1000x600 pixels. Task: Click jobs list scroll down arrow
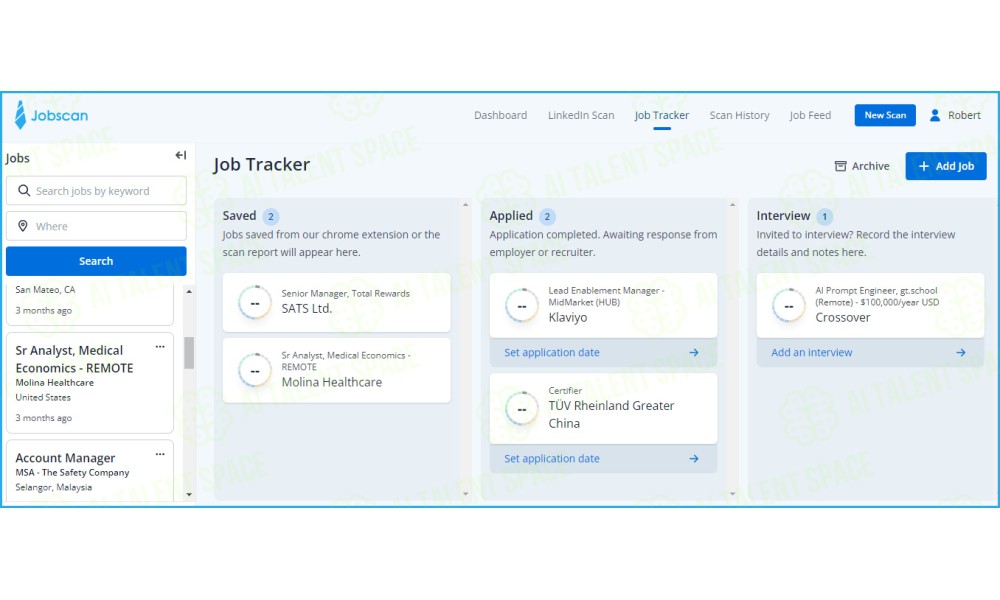click(189, 494)
